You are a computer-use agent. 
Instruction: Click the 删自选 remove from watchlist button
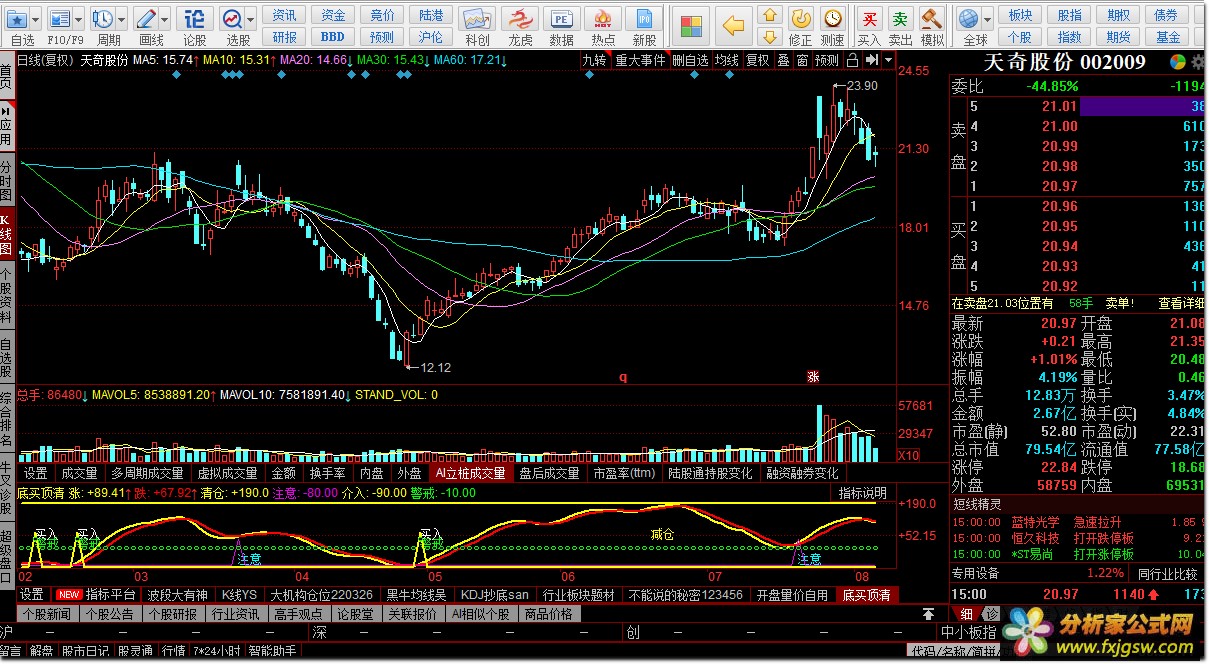coord(690,61)
